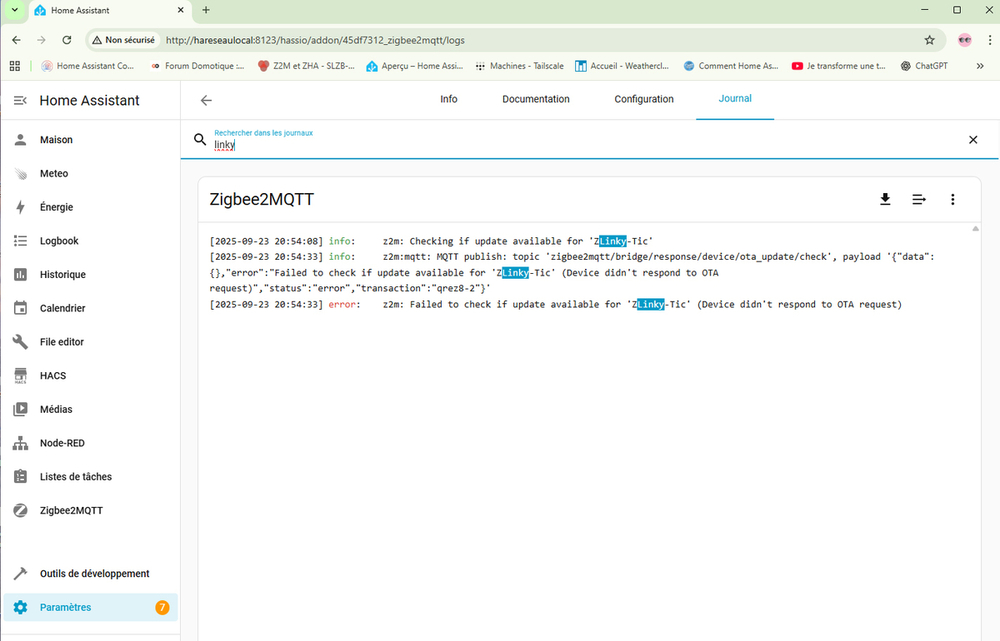Viewport: 1000px width, 641px height.
Task: Open the Meteo dashboard
Action: tap(91, 173)
